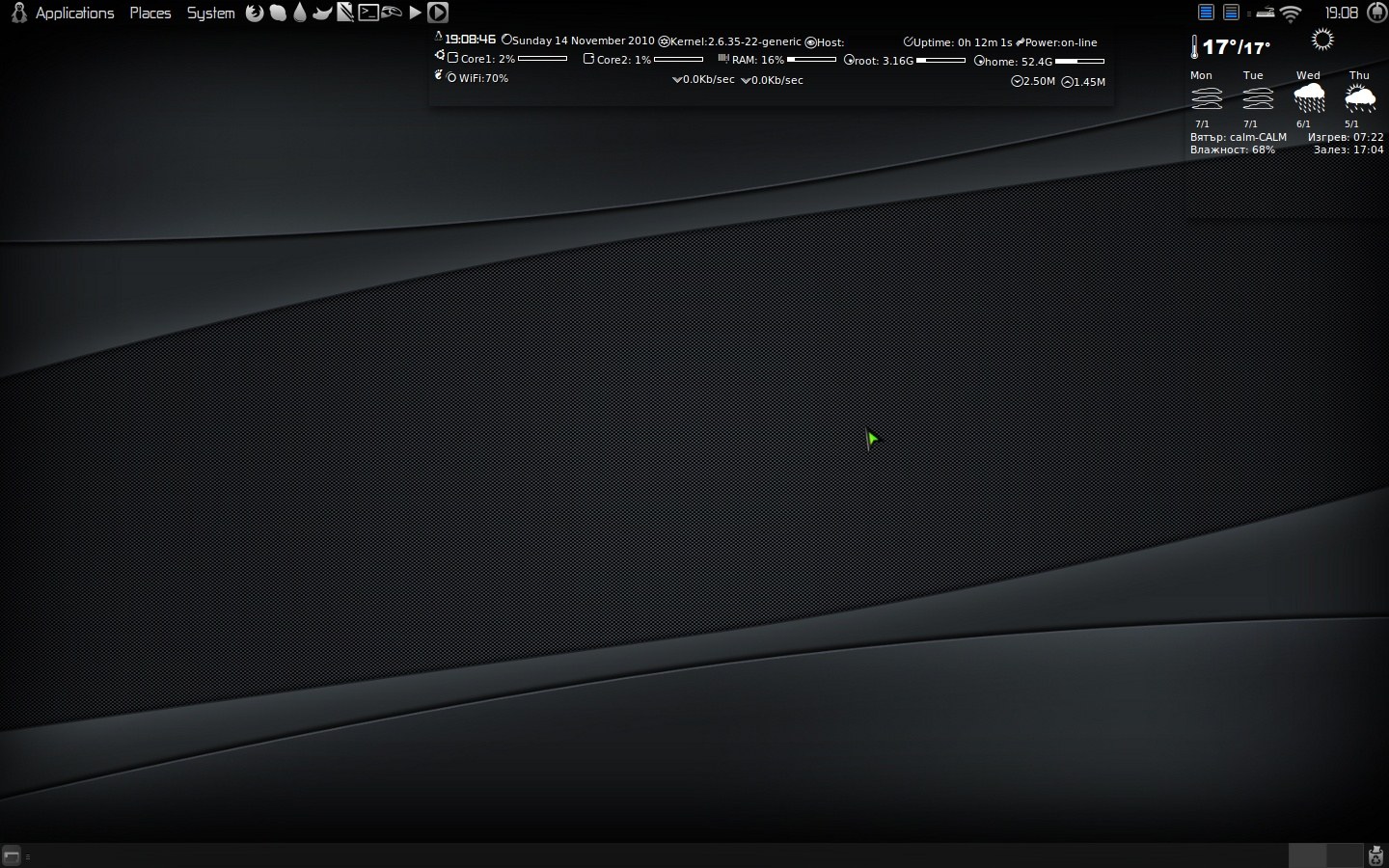Open the text editor launcher with pencil
This screenshot has height=868, width=1389.
344,13
